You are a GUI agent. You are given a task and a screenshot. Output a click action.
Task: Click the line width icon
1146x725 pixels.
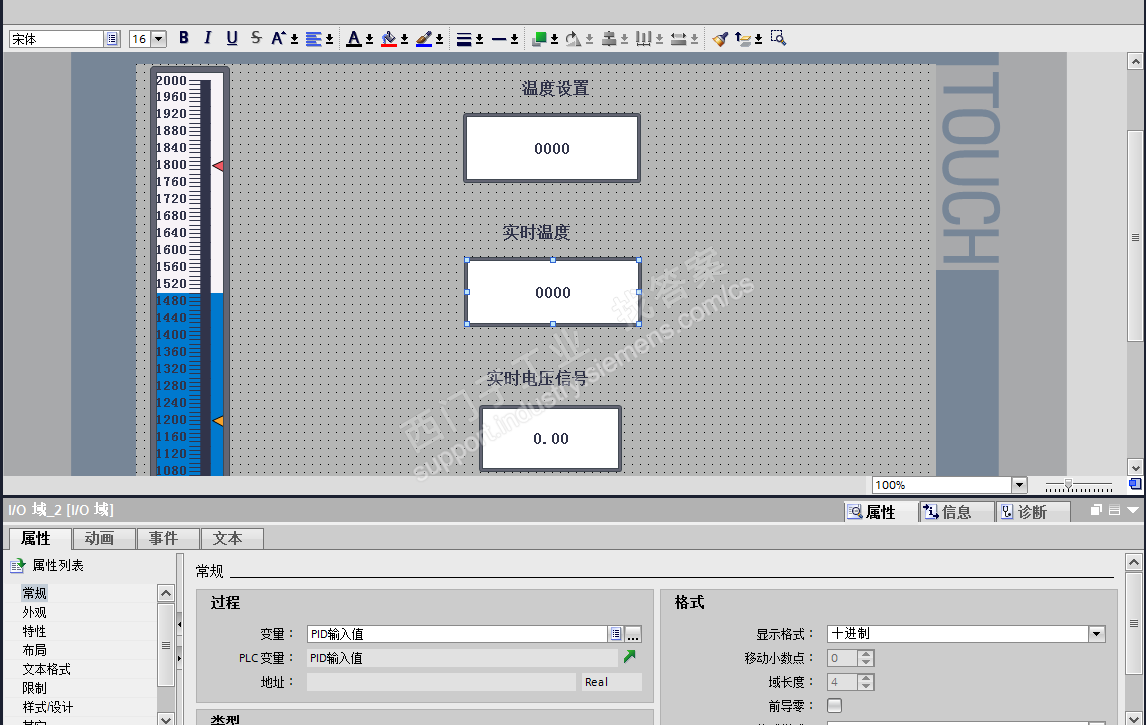pyautogui.click(x=464, y=39)
